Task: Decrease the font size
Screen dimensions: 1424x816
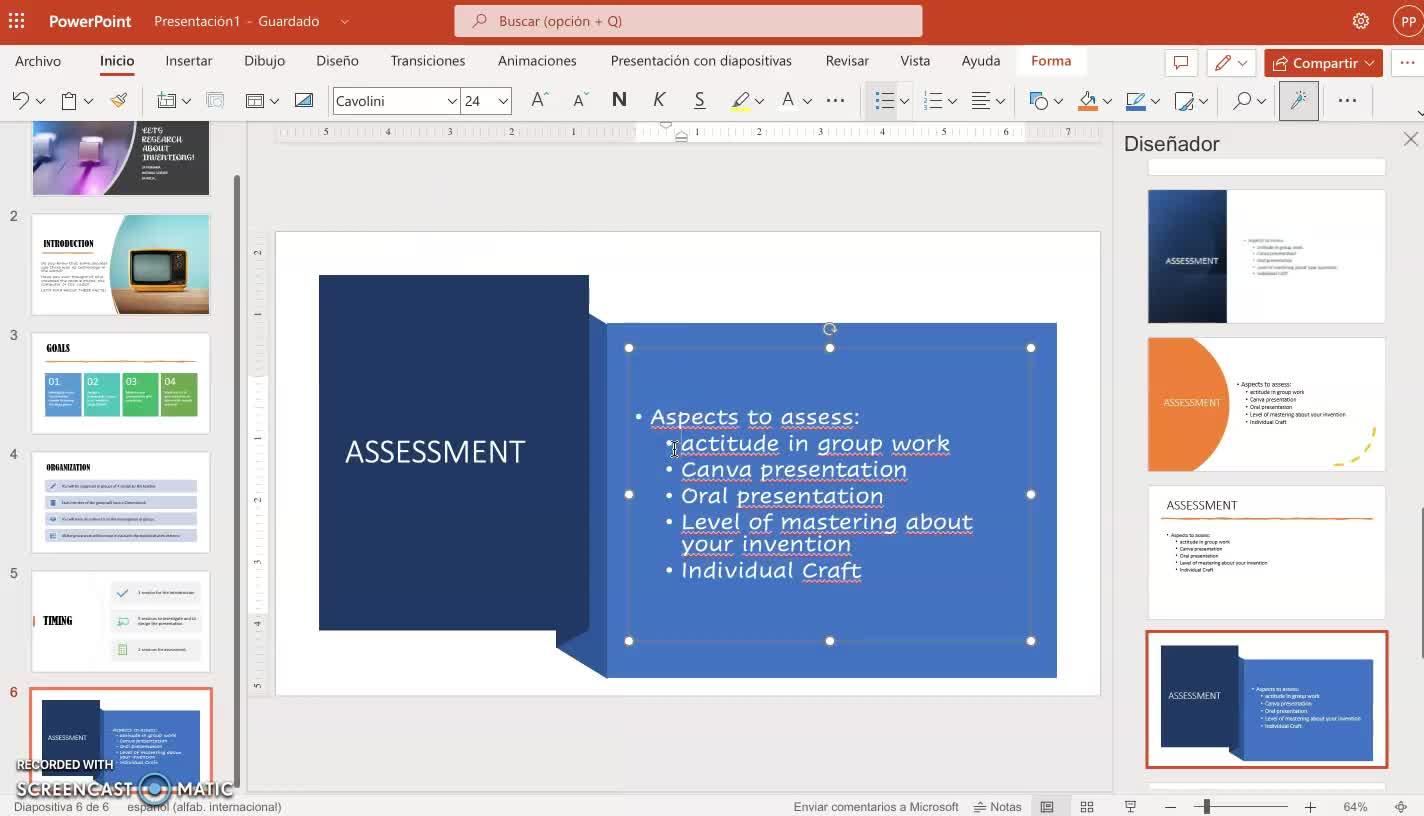Action: pyautogui.click(x=580, y=100)
